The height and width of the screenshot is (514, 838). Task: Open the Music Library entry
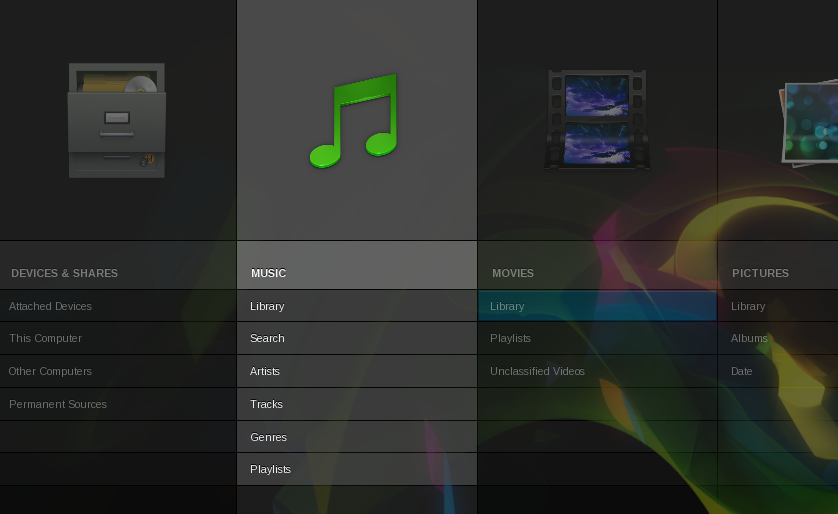click(x=357, y=306)
